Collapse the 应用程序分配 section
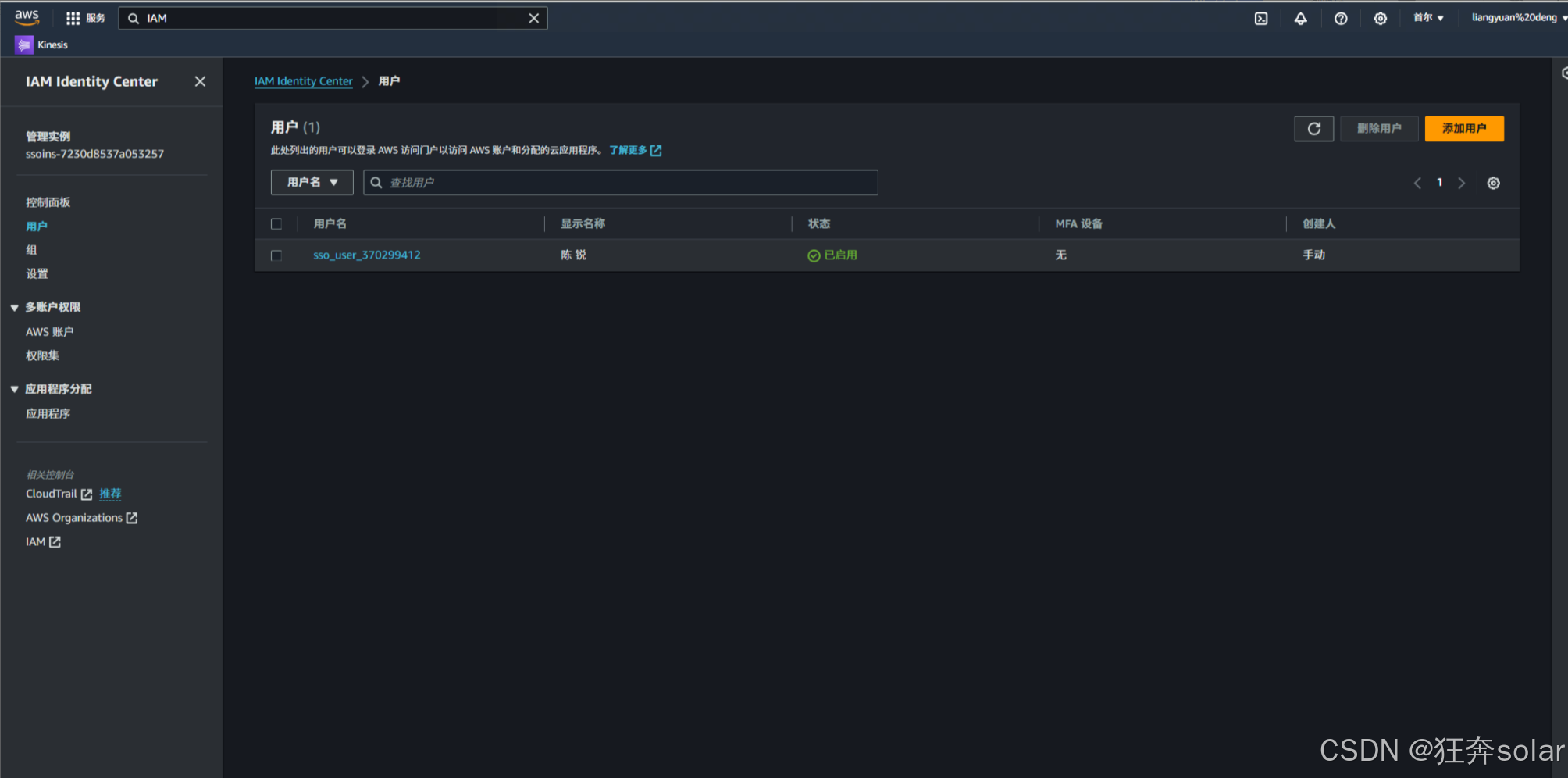 (14, 389)
